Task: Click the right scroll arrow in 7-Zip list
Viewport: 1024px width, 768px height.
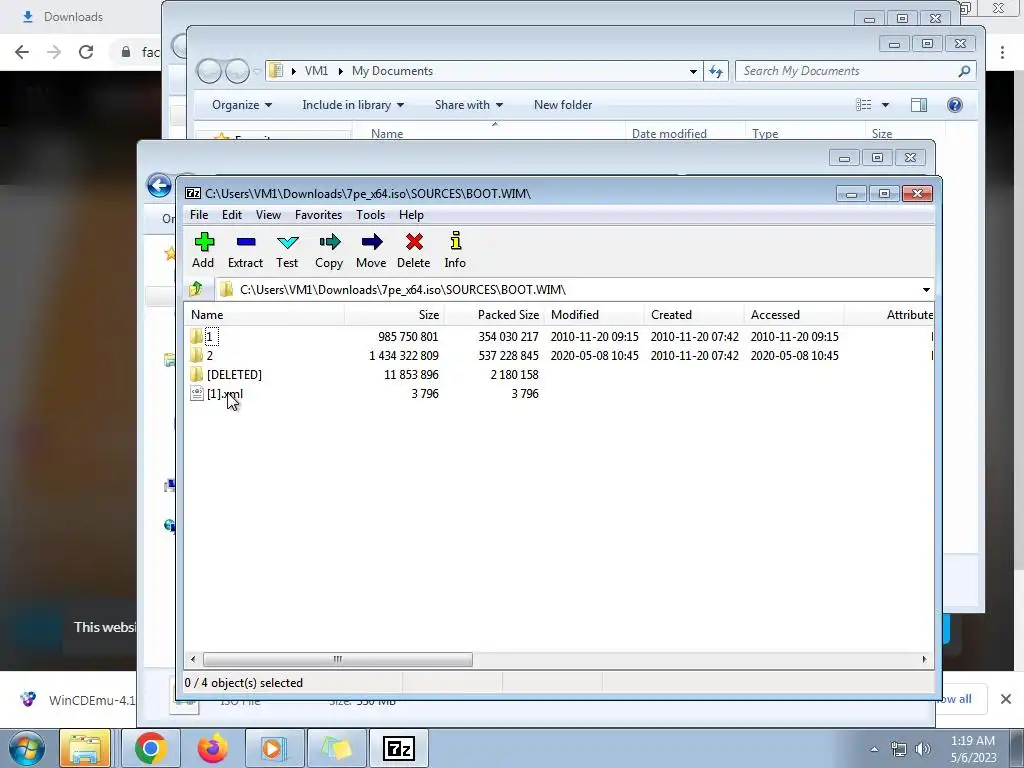Action: coord(924,659)
